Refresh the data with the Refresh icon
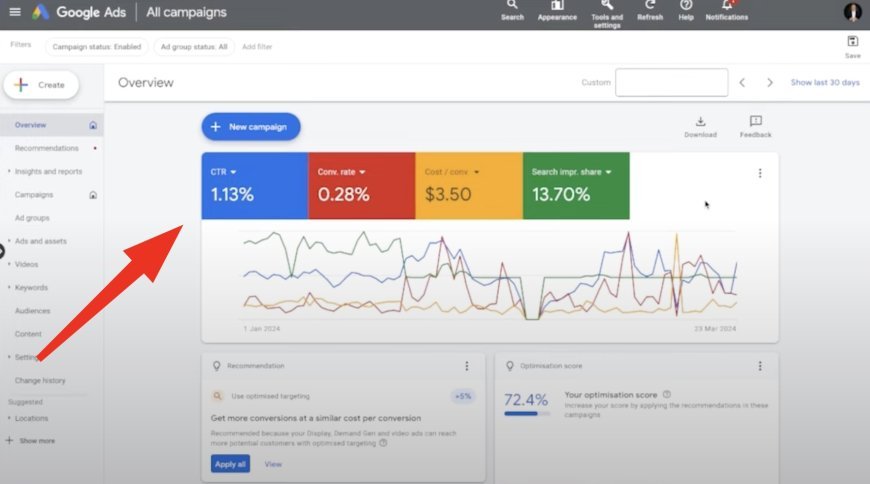Viewport: 870px width, 484px height. click(650, 8)
